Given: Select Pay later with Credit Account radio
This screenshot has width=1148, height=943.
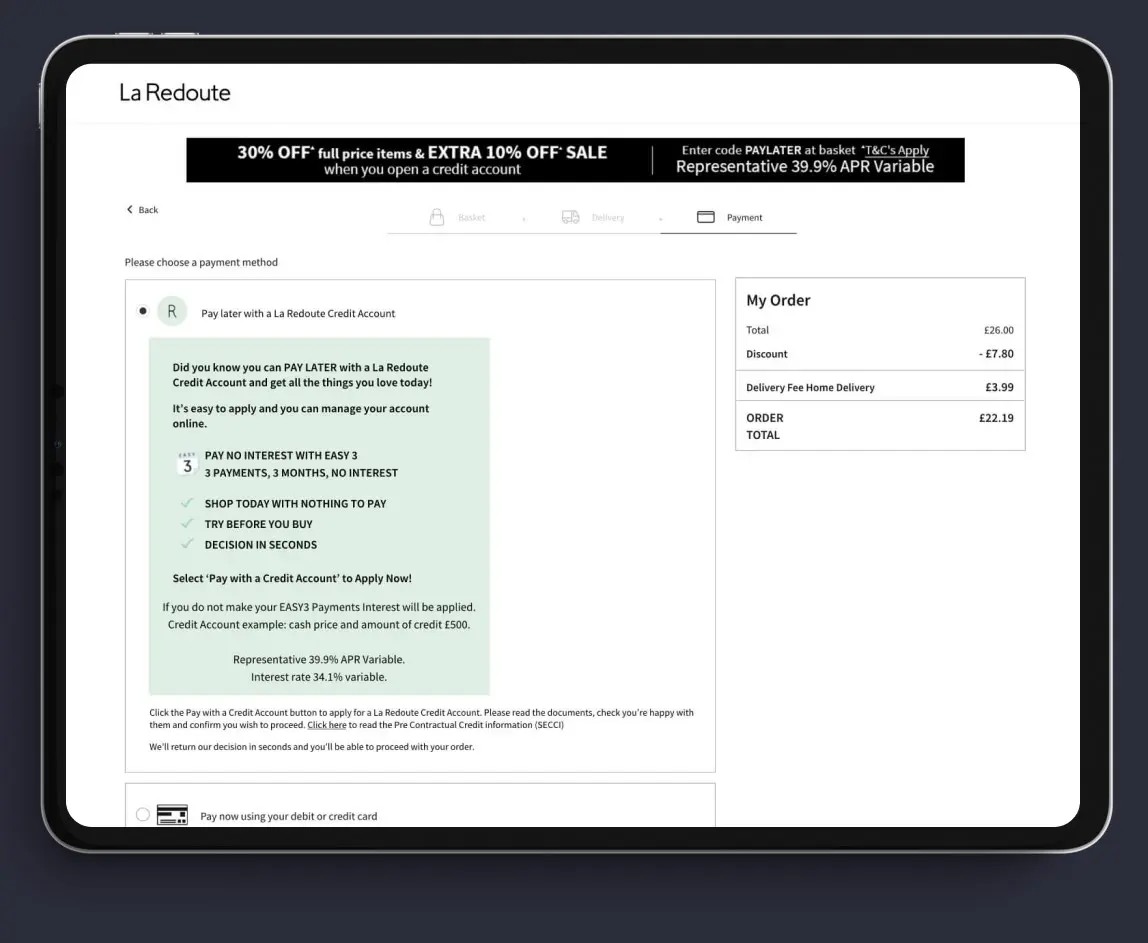Looking at the screenshot, I should tap(143, 311).
